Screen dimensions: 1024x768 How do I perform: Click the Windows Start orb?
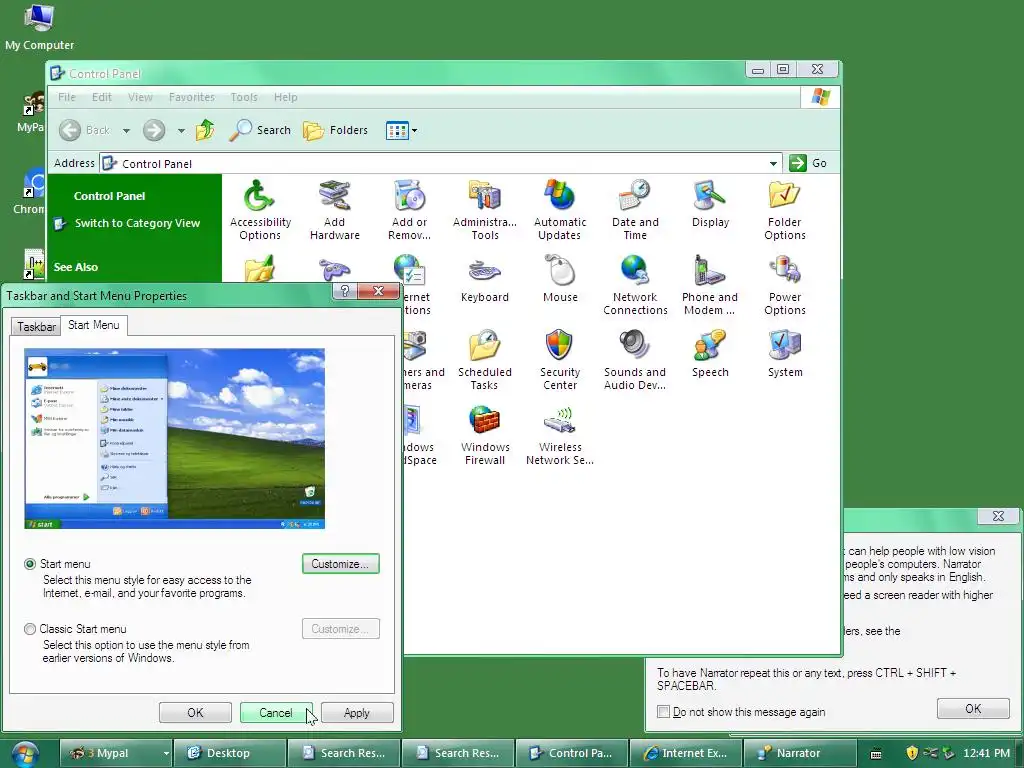point(24,754)
